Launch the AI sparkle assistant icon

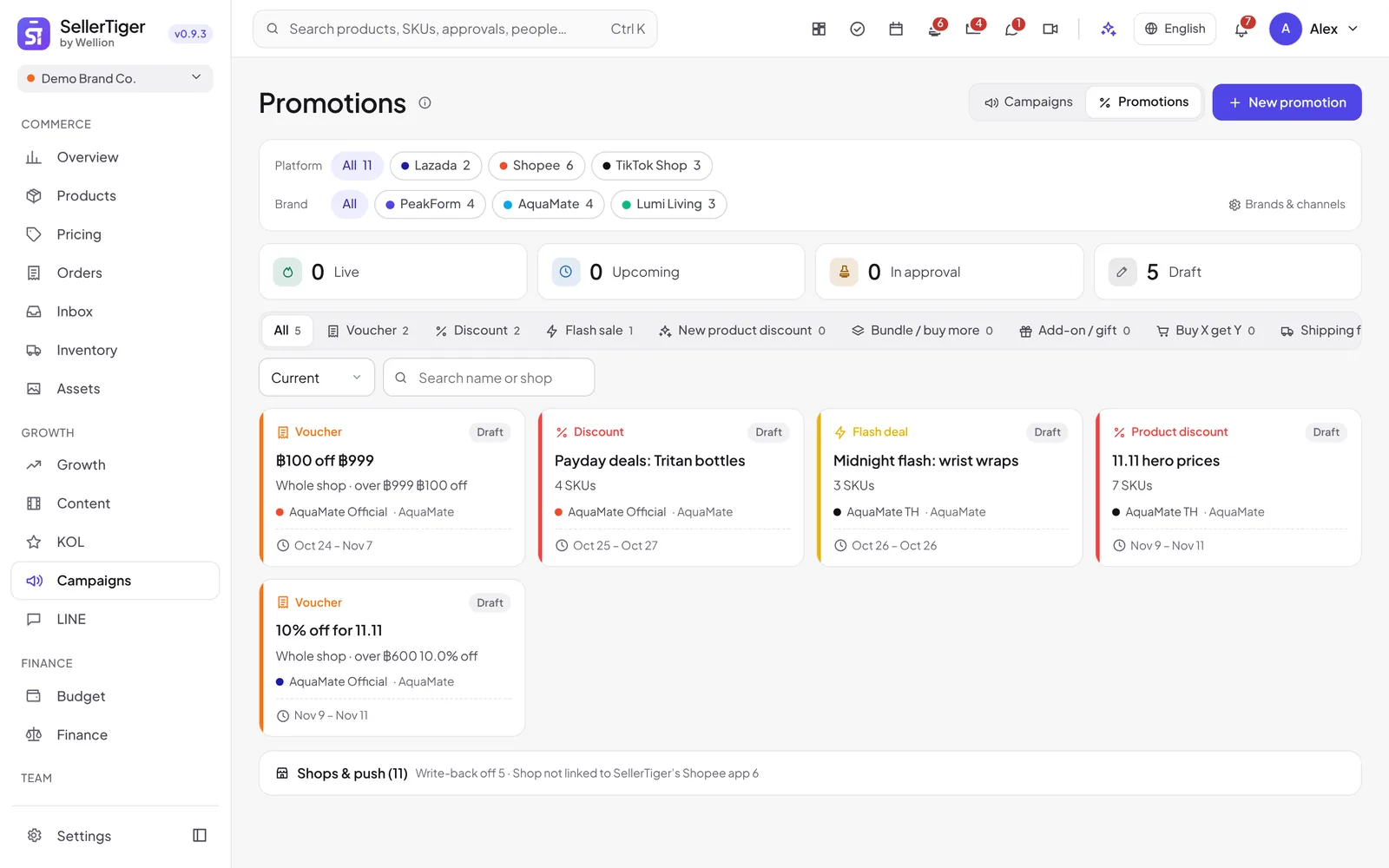1109,29
